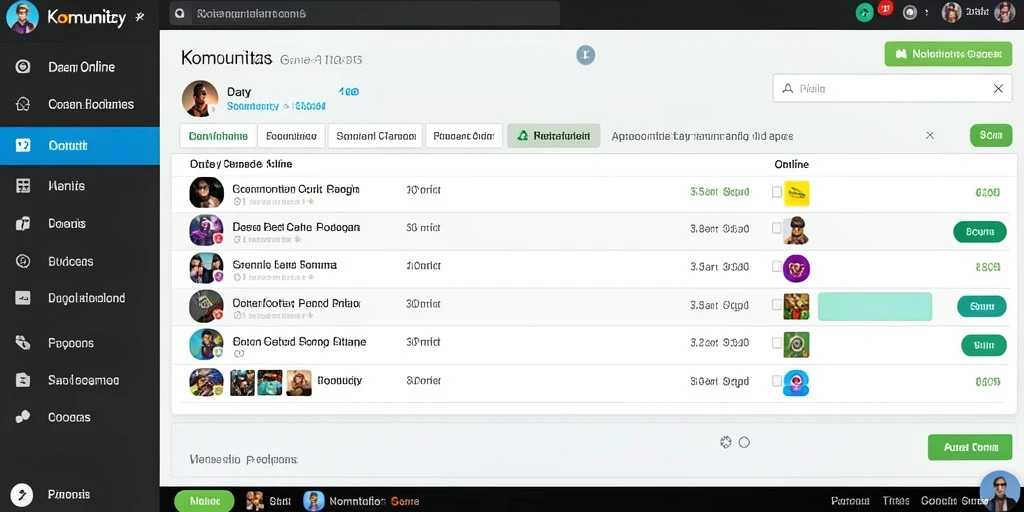Click the red-green game icon in Ooherfoohar row
This screenshot has width=1024, height=512.
coord(797,306)
